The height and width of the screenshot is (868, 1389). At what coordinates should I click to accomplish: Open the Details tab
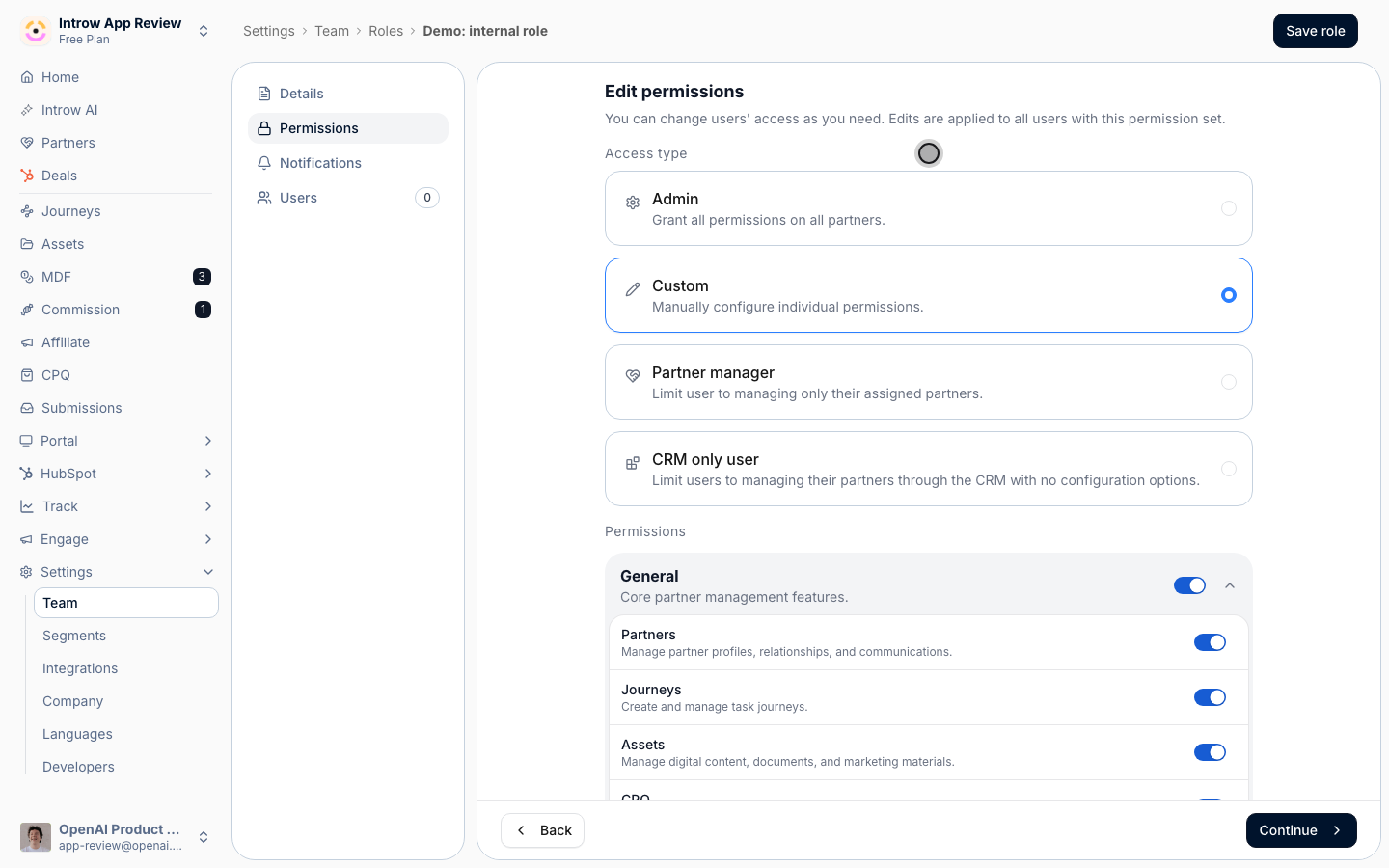(x=348, y=94)
